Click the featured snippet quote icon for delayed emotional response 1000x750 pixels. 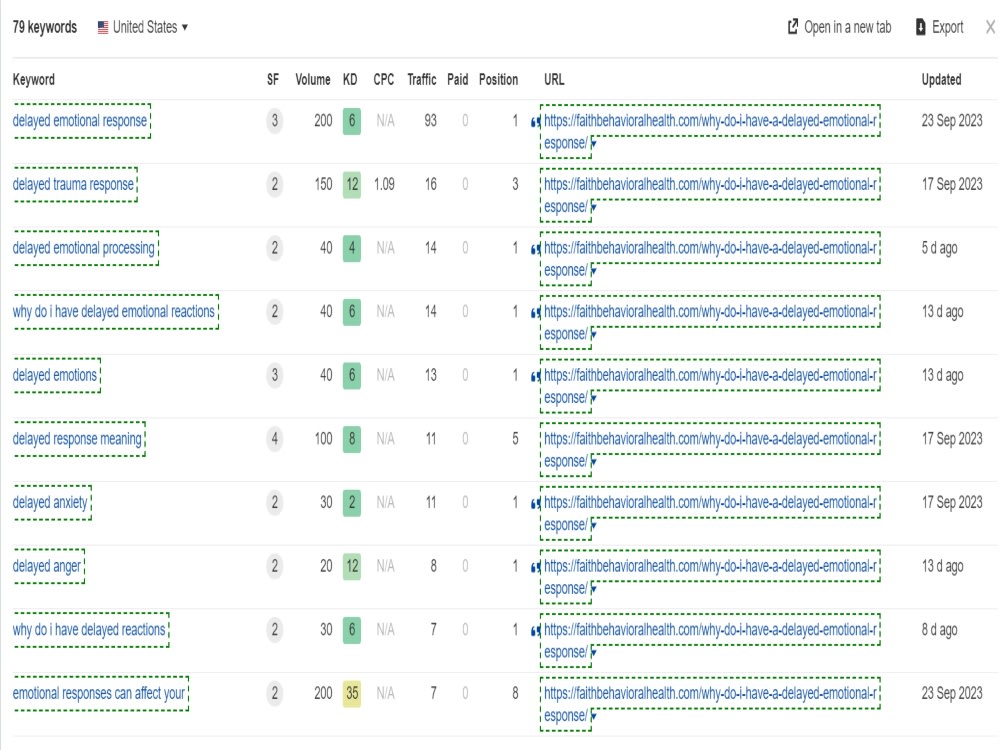536,121
